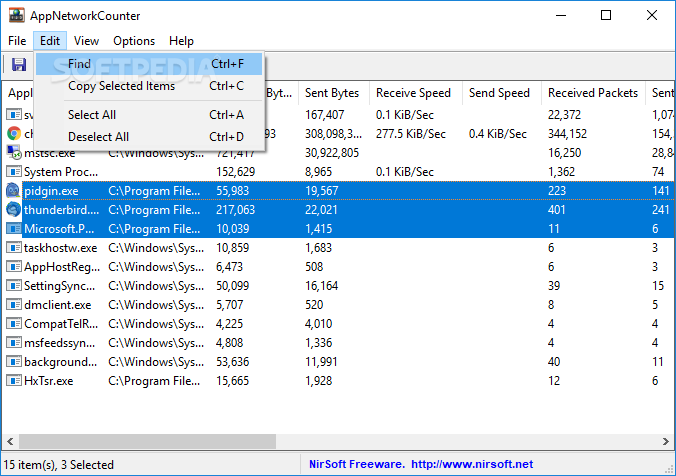Click the msfeedssyn row icon

tap(14, 342)
